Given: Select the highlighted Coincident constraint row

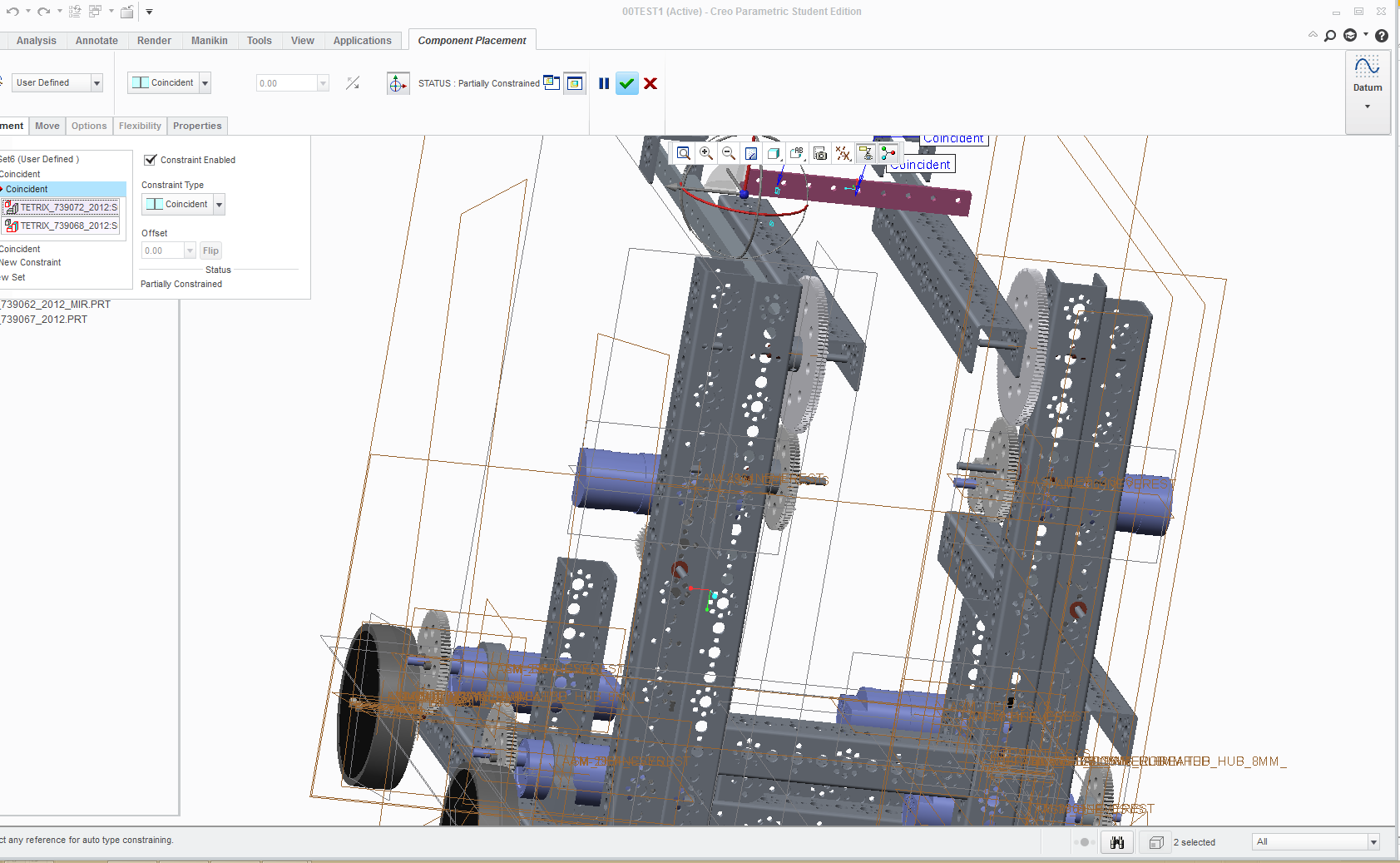Looking at the screenshot, I should tap(63, 189).
